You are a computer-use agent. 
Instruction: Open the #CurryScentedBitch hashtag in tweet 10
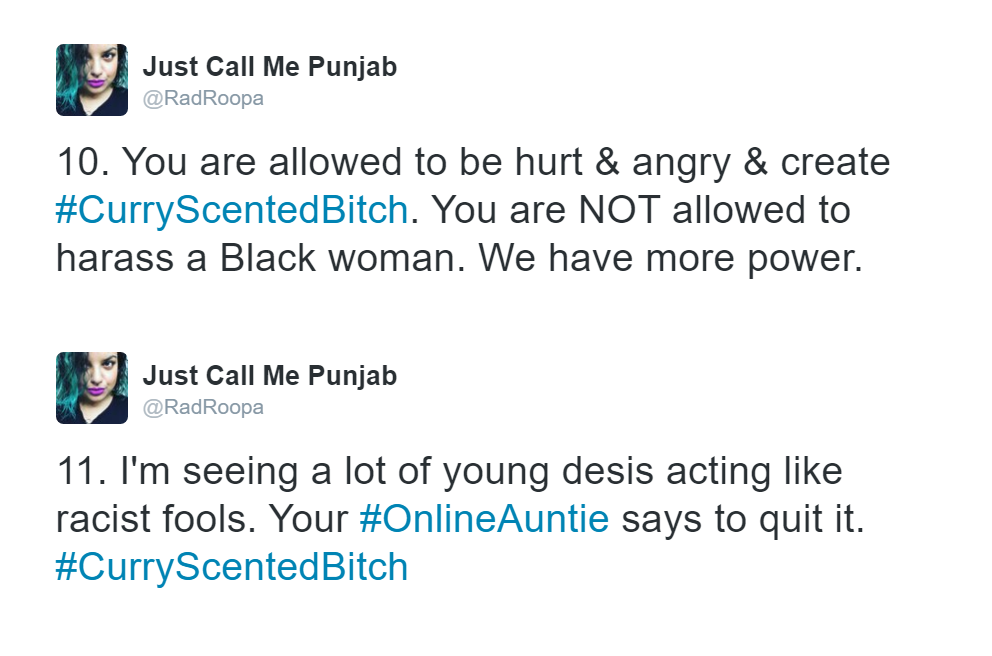(232, 211)
